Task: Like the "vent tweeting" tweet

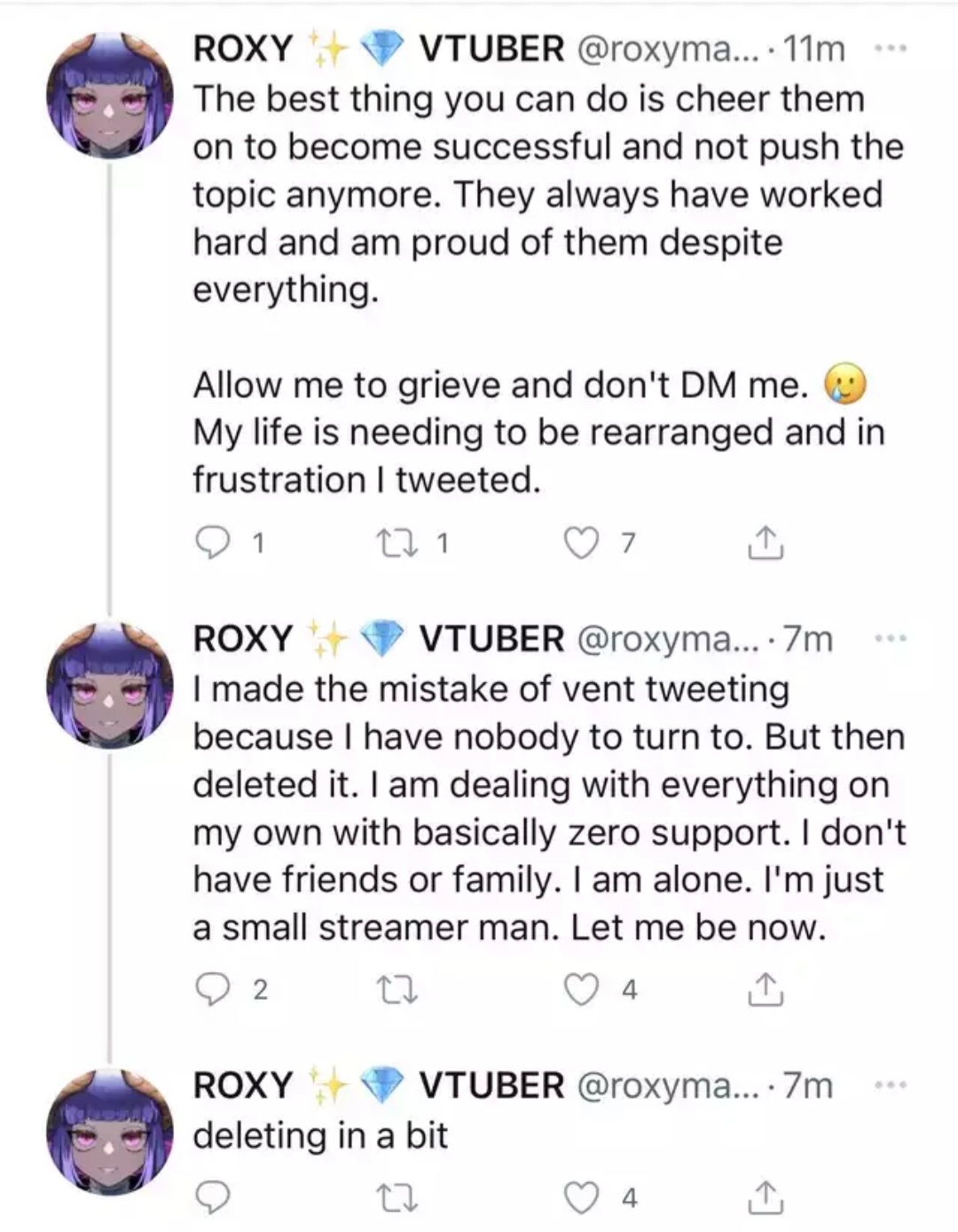Action: coord(582,989)
